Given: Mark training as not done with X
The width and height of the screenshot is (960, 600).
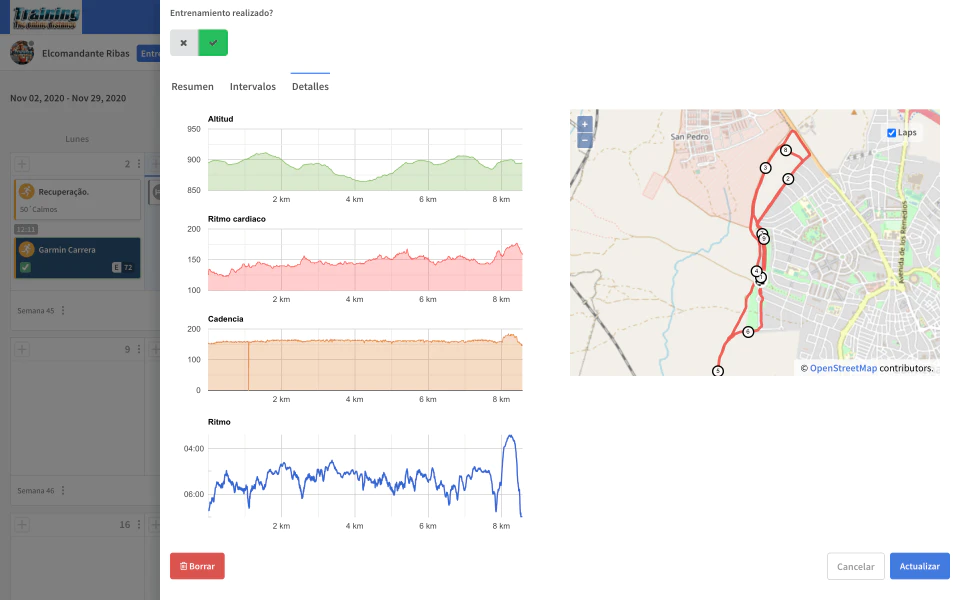Looking at the screenshot, I should click(x=184, y=43).
